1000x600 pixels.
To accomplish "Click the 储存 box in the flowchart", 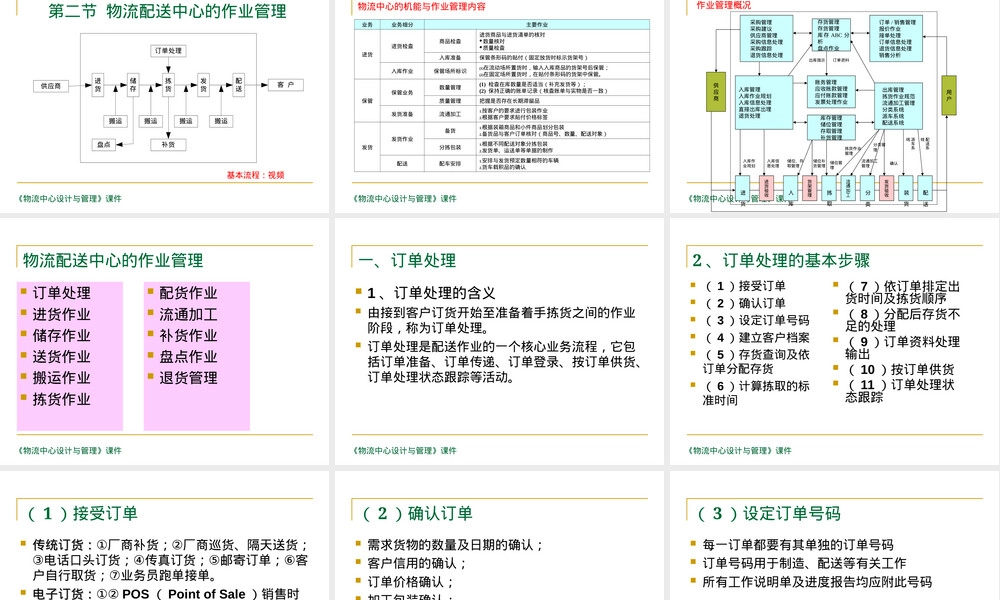I will point(133,85).
